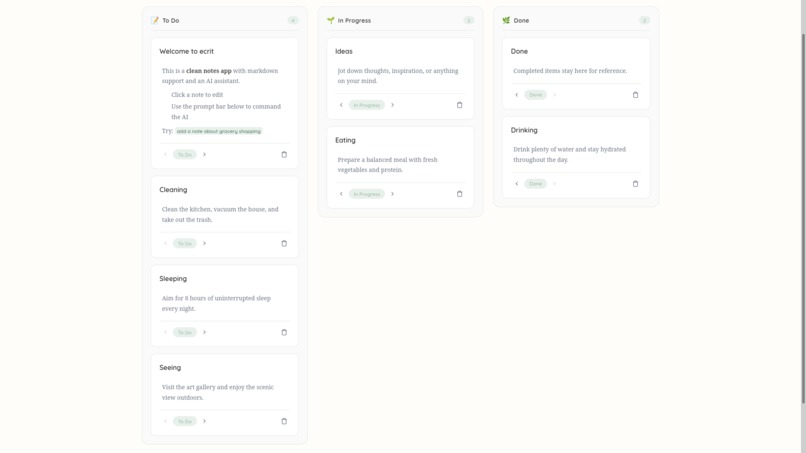Move Welcome to ecrit note forward
This screenshot has width=806, height=453.
tap(204, 155)
